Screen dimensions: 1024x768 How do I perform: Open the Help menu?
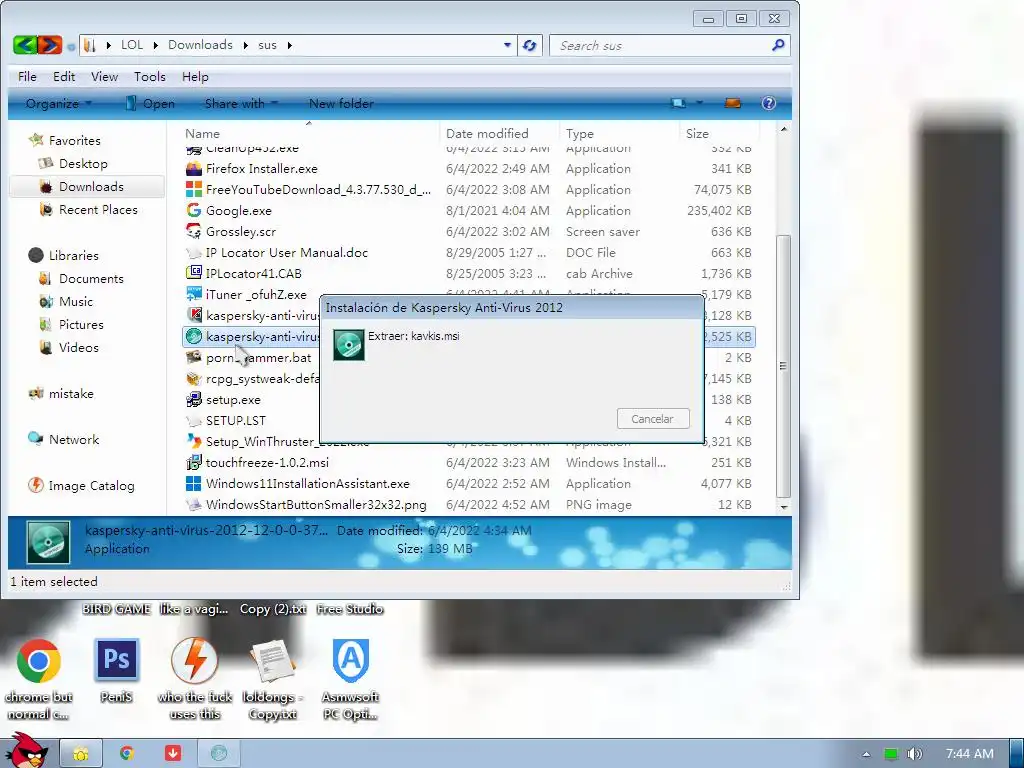click(195, 76)
